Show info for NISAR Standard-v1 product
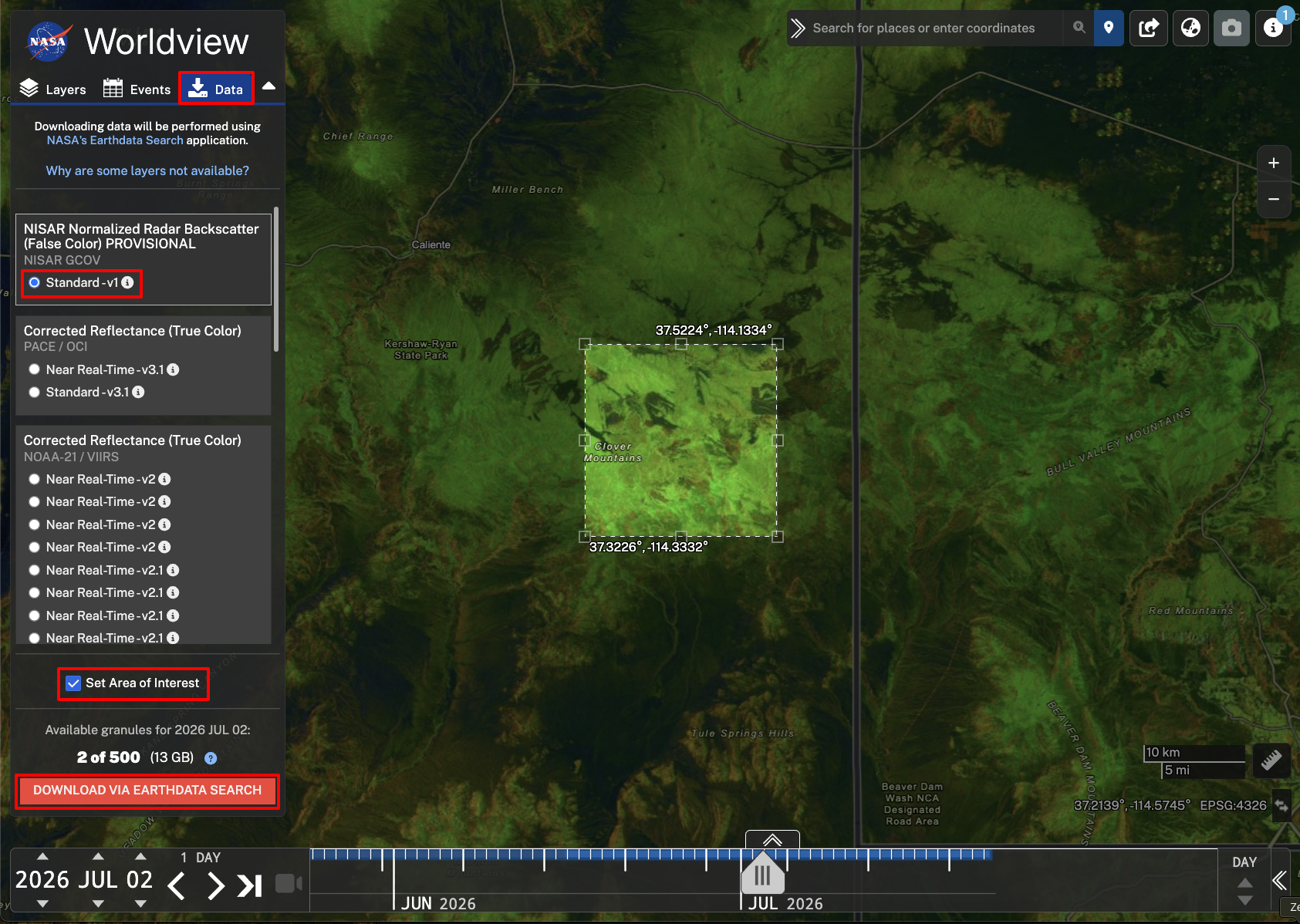Screen dimensions: 1300x924 point(128,282)
